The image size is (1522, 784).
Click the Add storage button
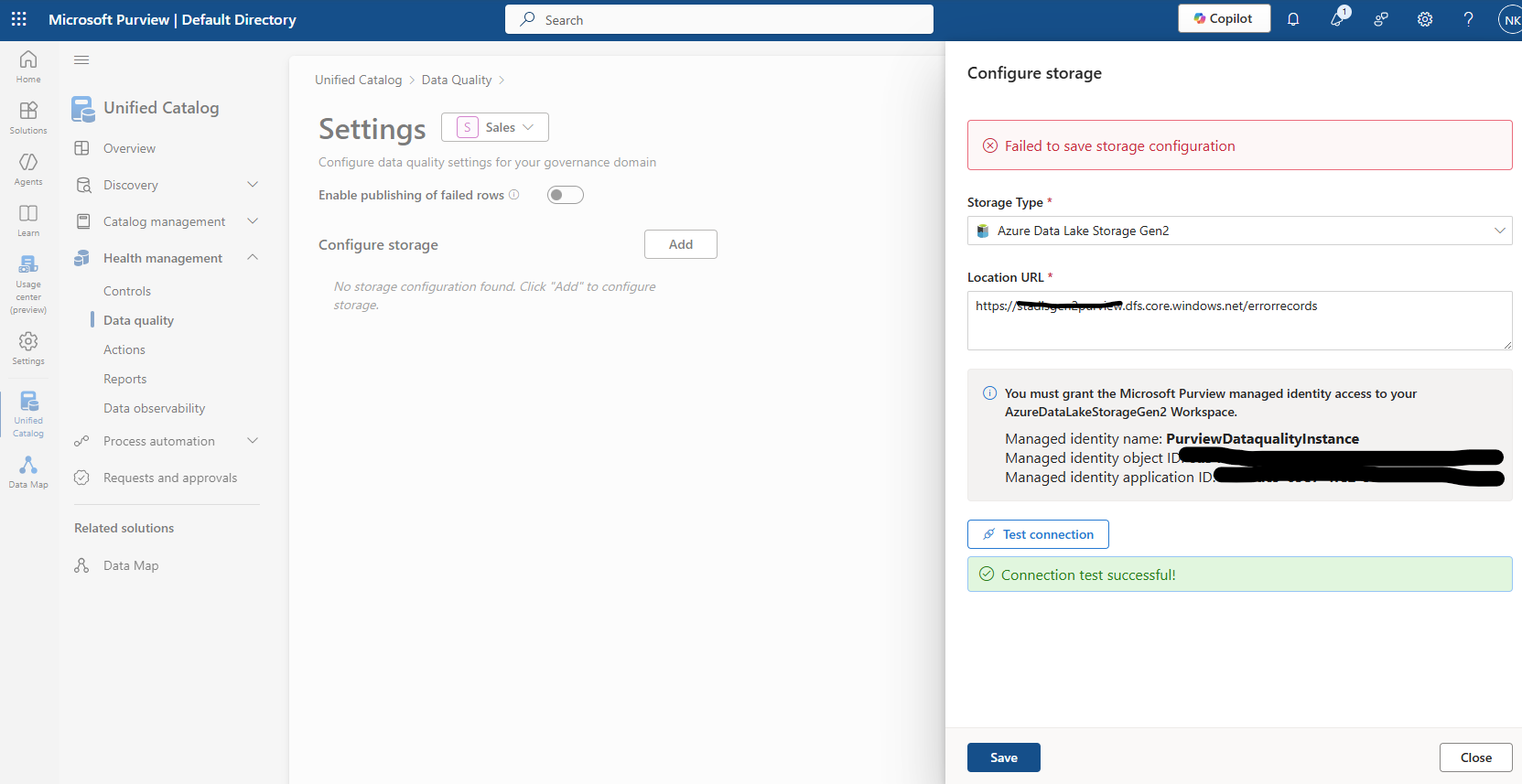[681, 244]
